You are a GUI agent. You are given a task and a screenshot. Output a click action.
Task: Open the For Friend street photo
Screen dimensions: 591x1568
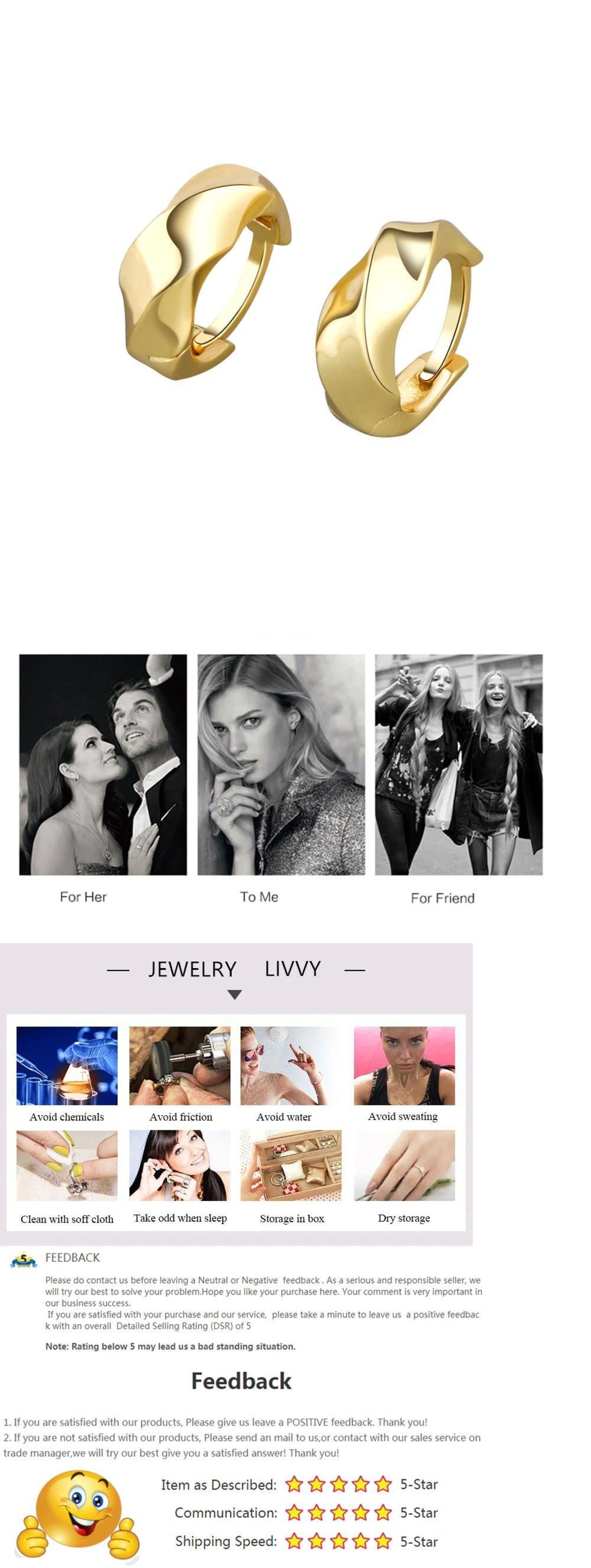[x=459, y=765]
